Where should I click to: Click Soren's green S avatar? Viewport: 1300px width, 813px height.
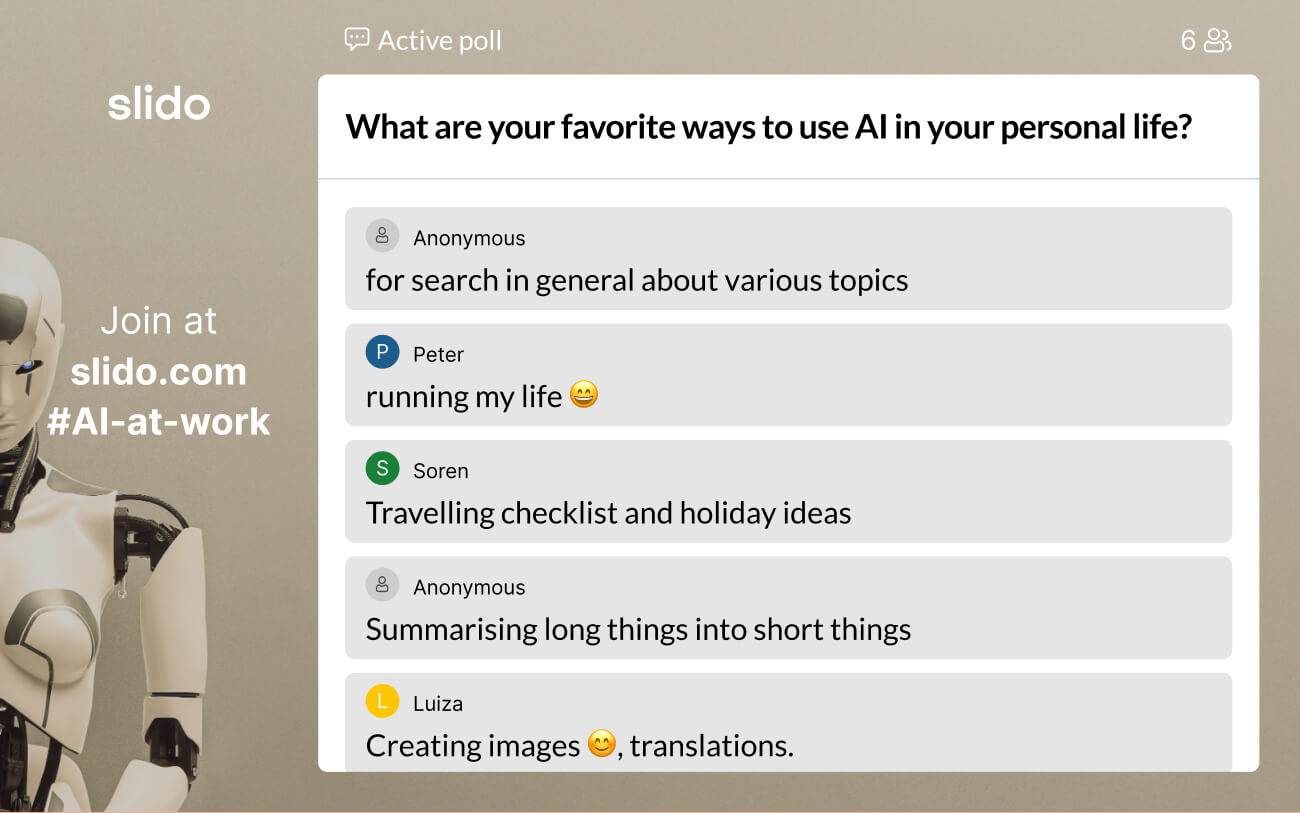(382, 469)
